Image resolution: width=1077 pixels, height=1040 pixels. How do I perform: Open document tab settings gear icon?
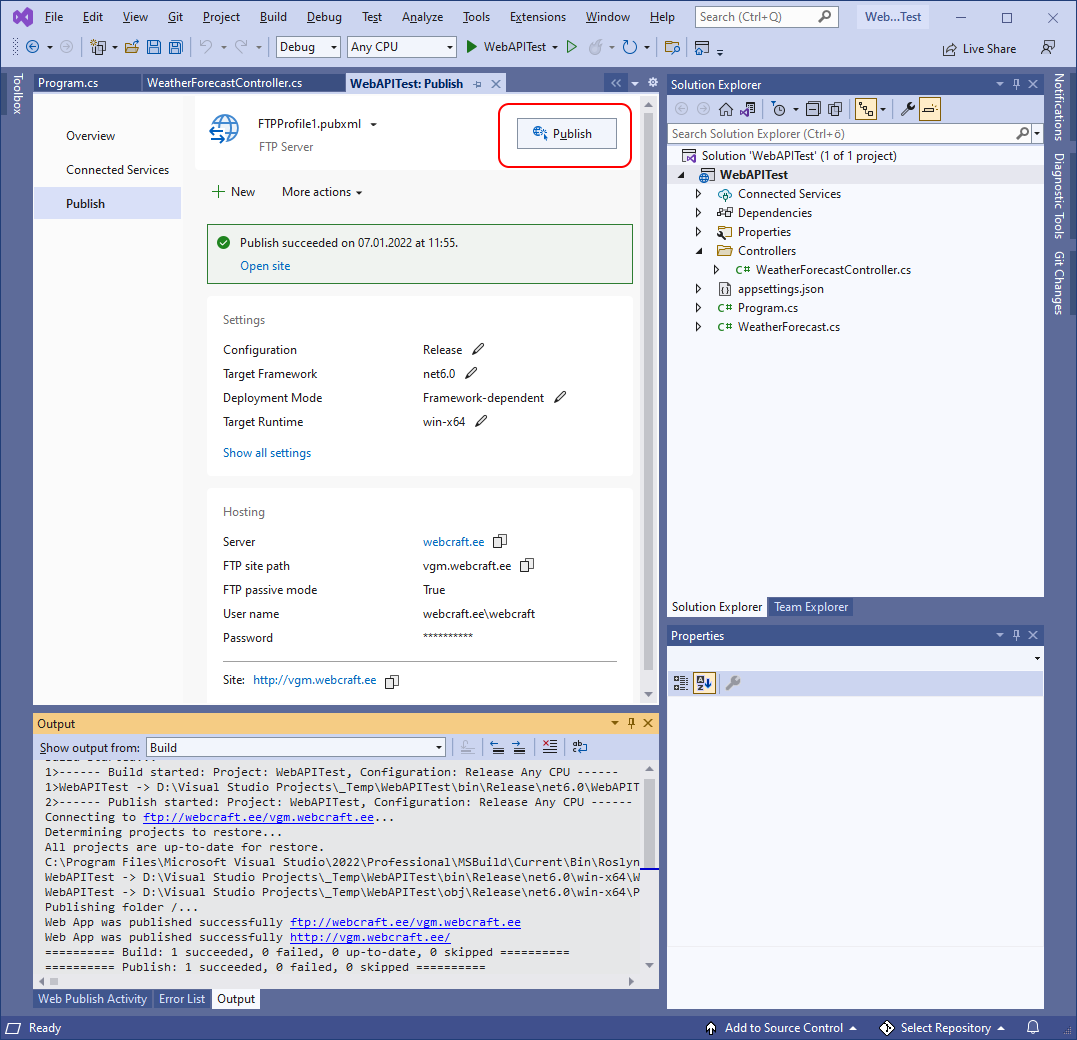pyautogui.click(x=653, y=82)
